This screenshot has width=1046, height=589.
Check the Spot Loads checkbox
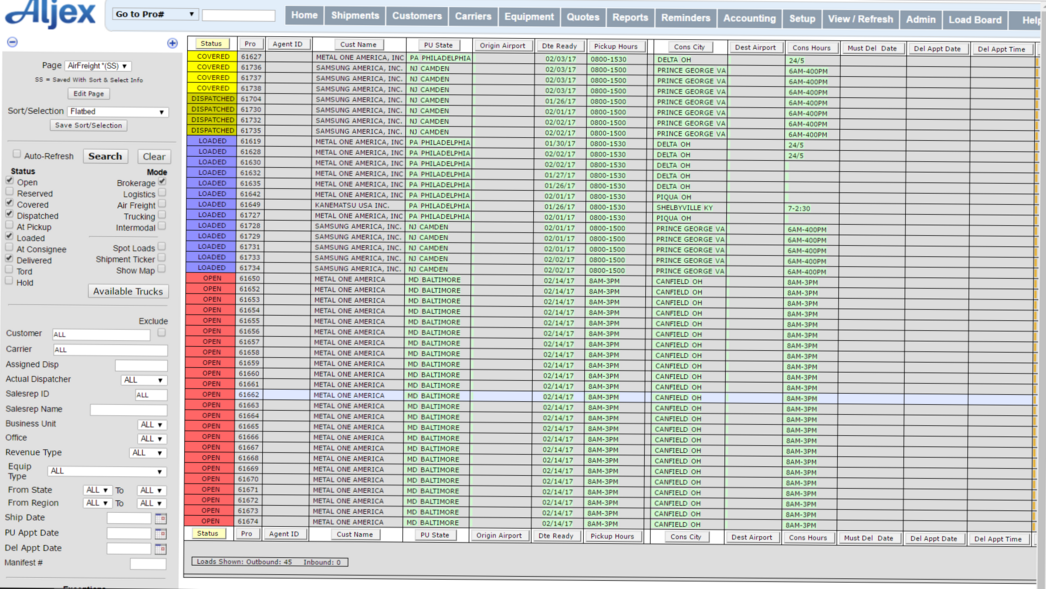(x=162, y=247)
